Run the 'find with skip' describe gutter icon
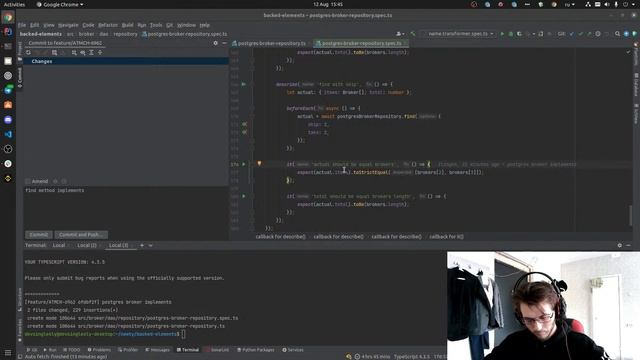This screenshot has width=640, height=360. [x=244, y=84]
